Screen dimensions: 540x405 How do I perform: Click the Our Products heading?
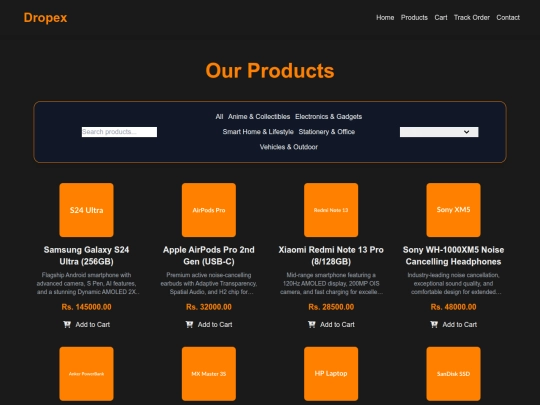(270, 71)
